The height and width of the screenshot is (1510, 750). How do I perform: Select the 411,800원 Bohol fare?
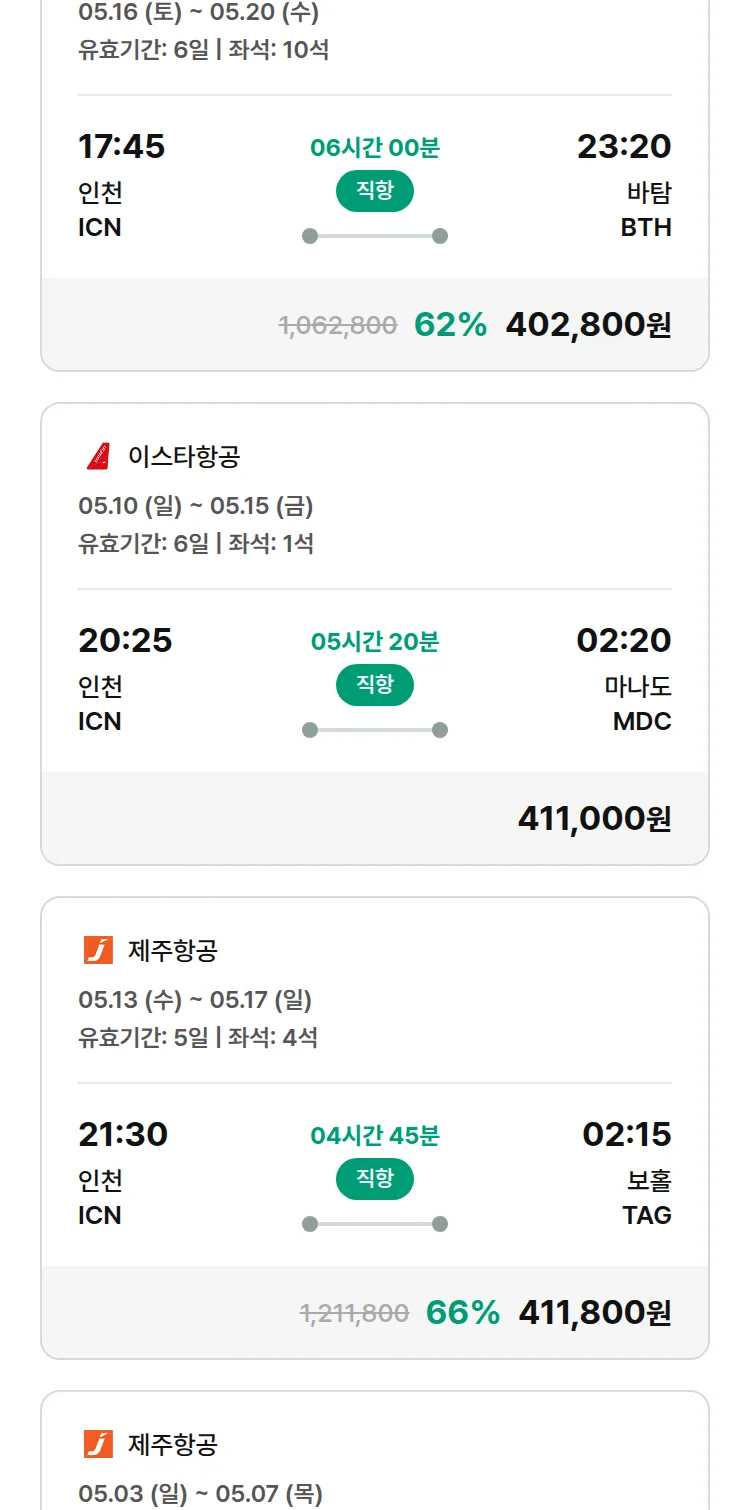pos(594,1313)
